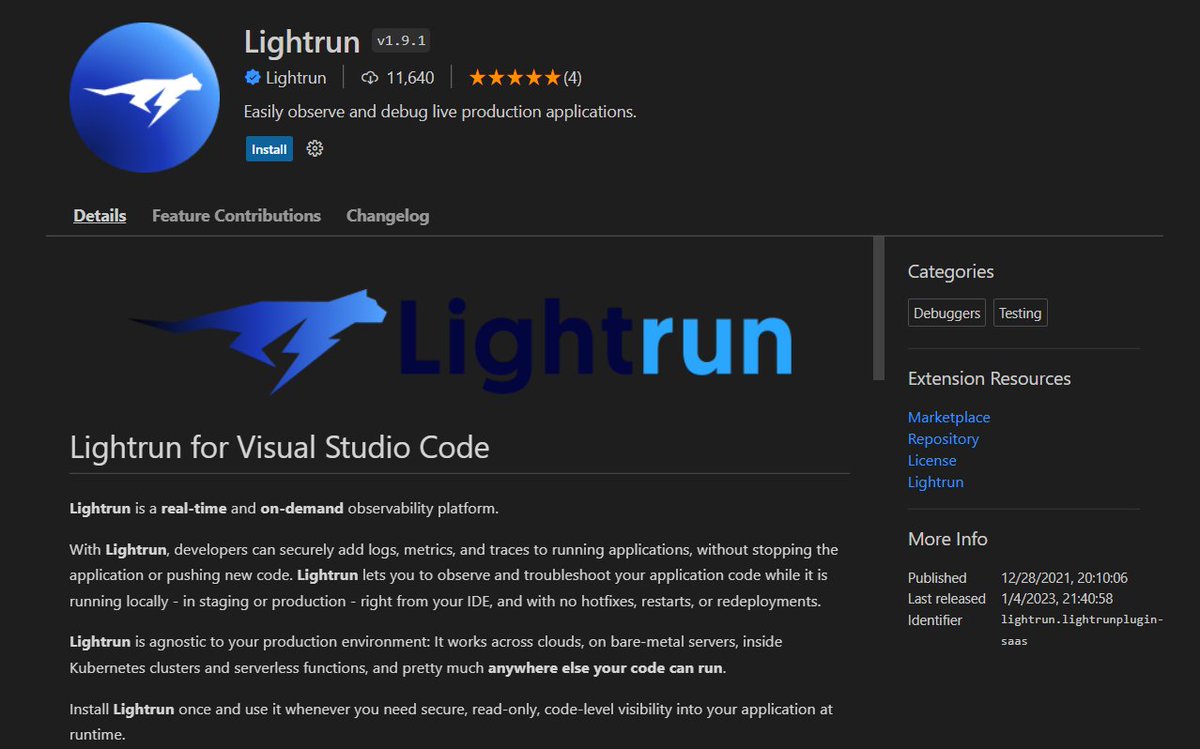
Task: Open the Lightrun link under Extension Resources
Action: 936,482
